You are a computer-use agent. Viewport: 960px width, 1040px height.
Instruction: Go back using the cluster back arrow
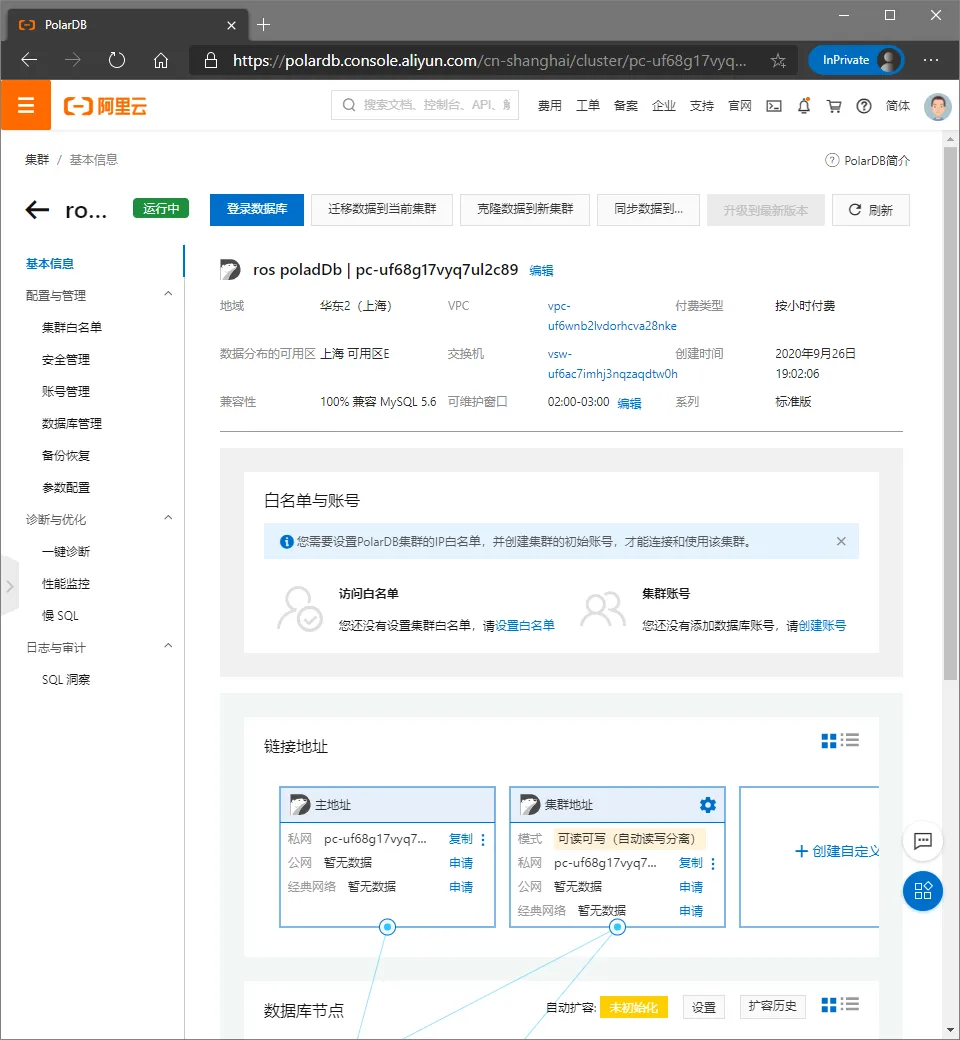[37, 210]
